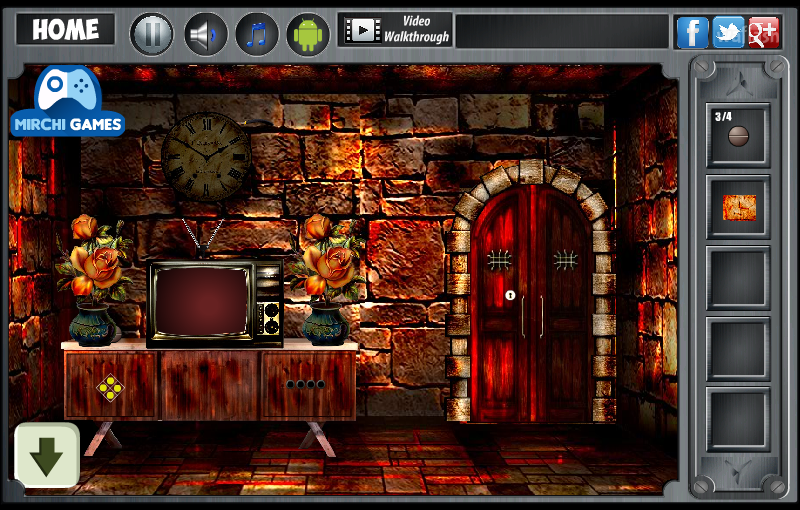Turn the TV's upper knob
Screen dimensions: 800x510
point(270,310)
